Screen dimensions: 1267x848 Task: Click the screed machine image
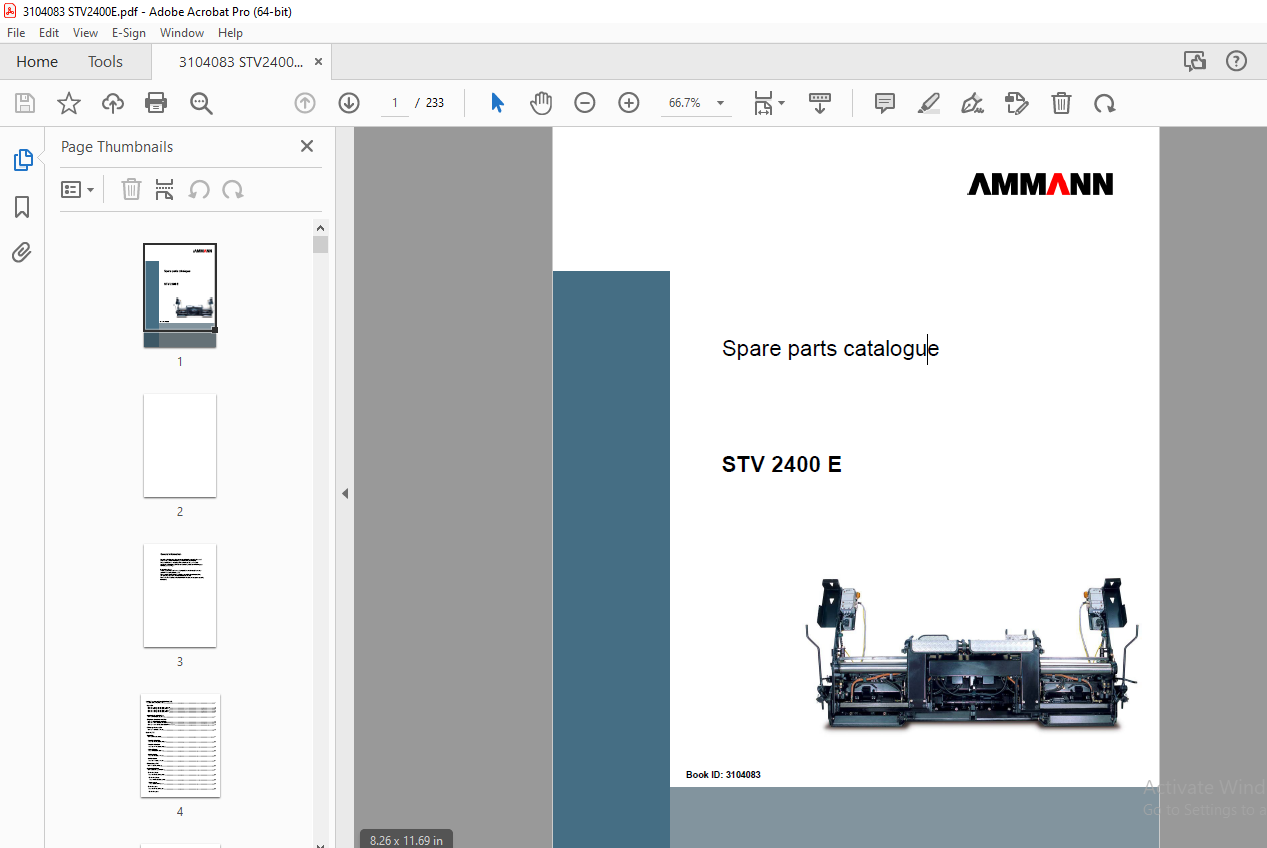click(x=971, y=654)
